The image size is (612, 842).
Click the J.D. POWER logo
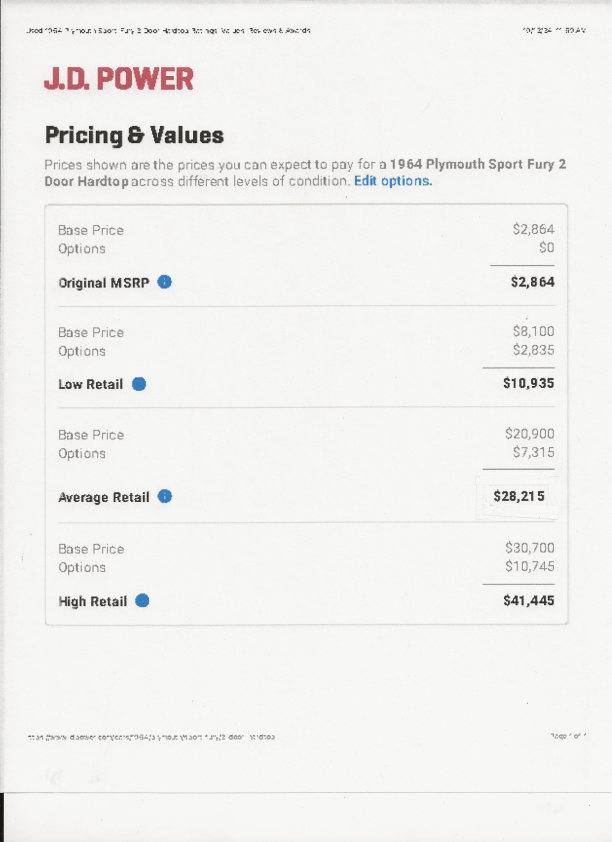[119, 78]
